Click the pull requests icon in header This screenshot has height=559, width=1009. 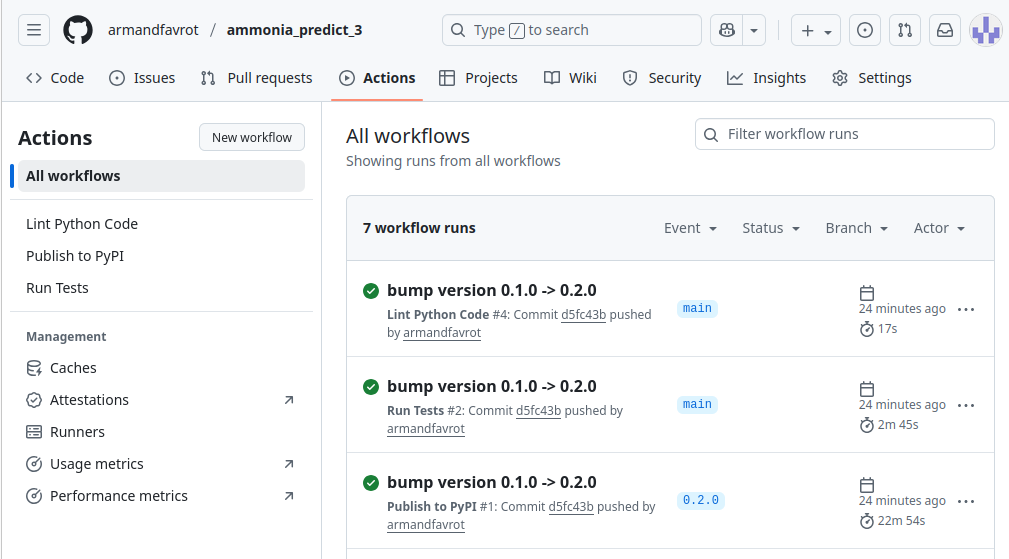click(904, 30)
